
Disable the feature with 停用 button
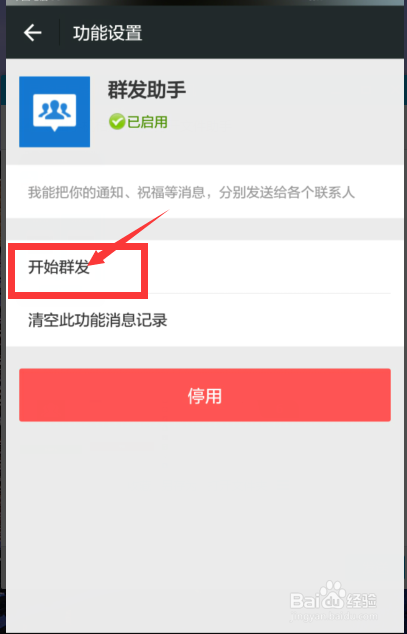point(205,395)
